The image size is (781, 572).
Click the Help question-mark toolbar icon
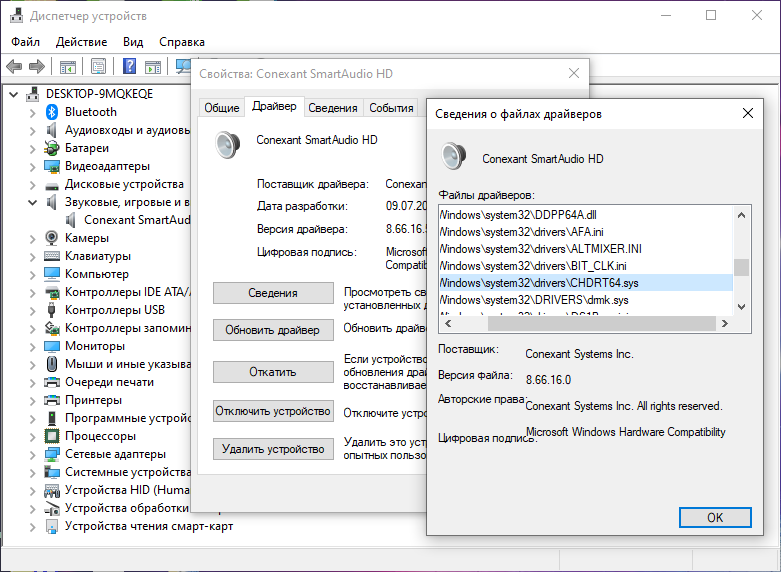pos(130,66)
